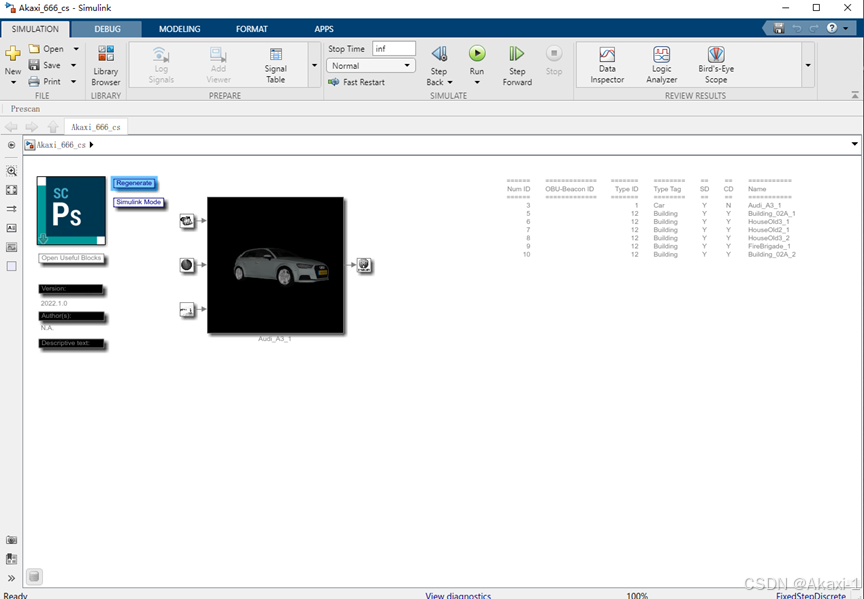
Task: Open the Step Back dropdown arrow
Action: click(x=450, y=83)
